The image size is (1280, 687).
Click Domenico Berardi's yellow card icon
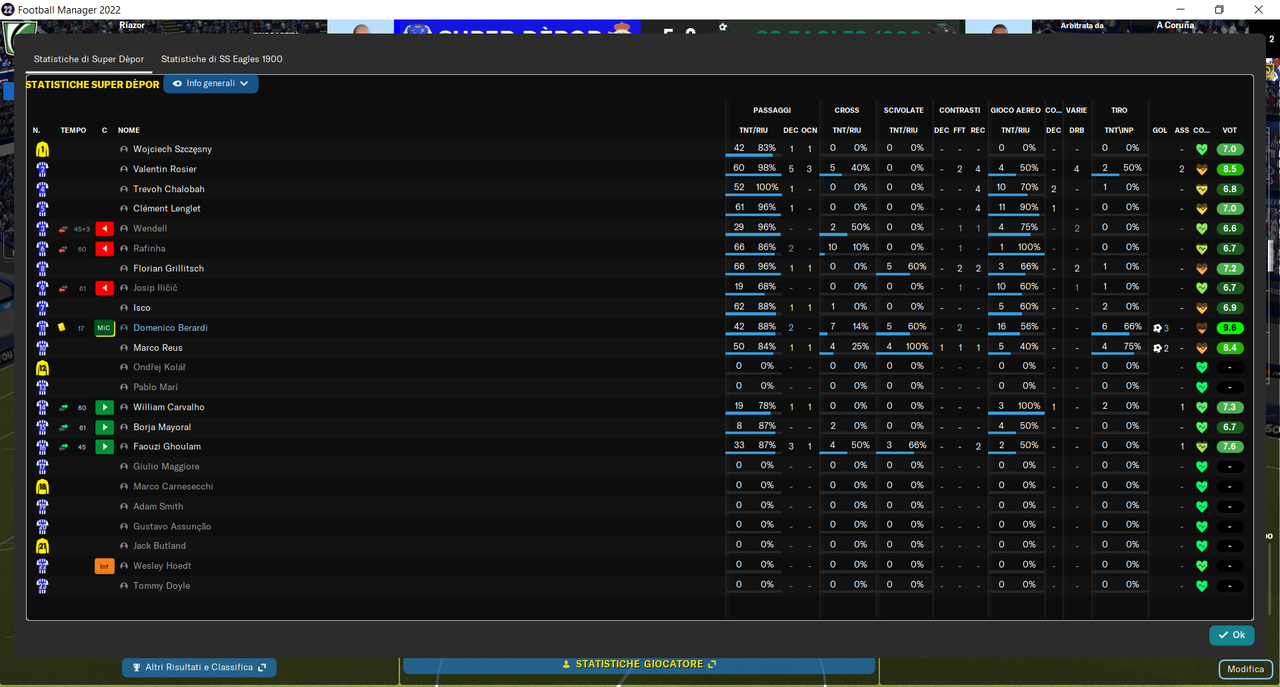pos(62,327)
